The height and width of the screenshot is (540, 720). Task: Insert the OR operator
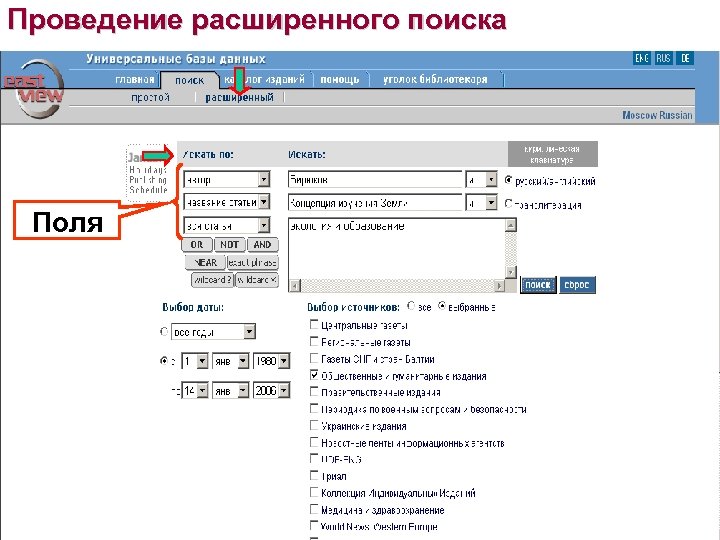(197, 245)
